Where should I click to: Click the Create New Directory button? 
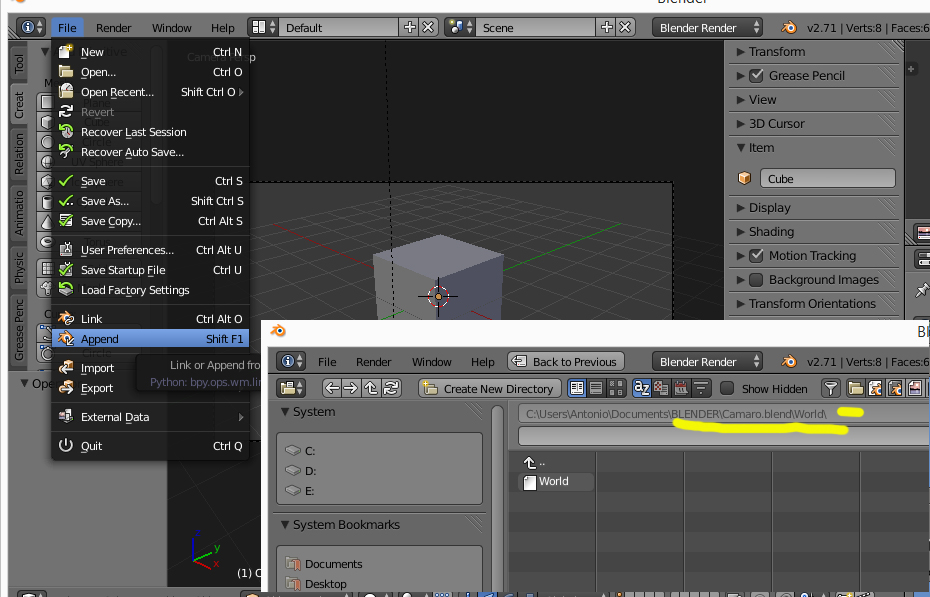click(x=489, y=388)
